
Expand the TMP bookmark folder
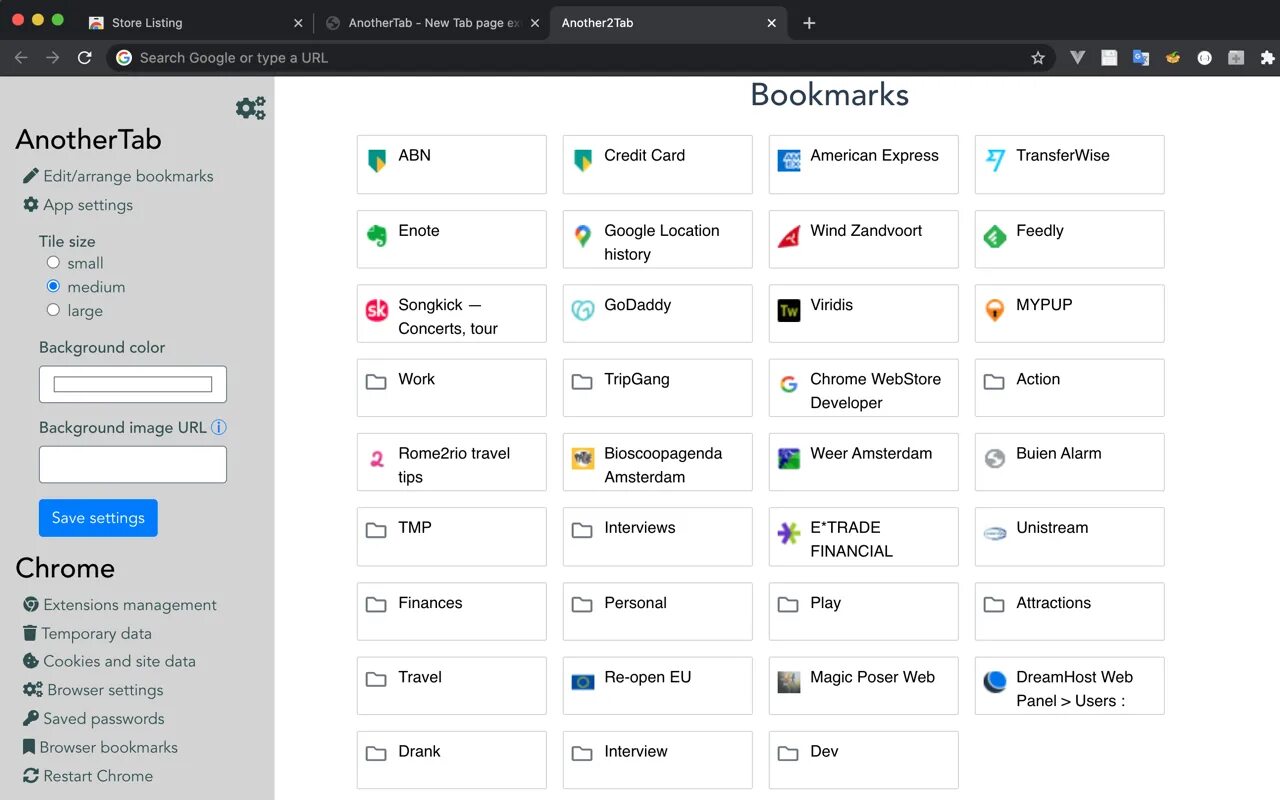452,537
